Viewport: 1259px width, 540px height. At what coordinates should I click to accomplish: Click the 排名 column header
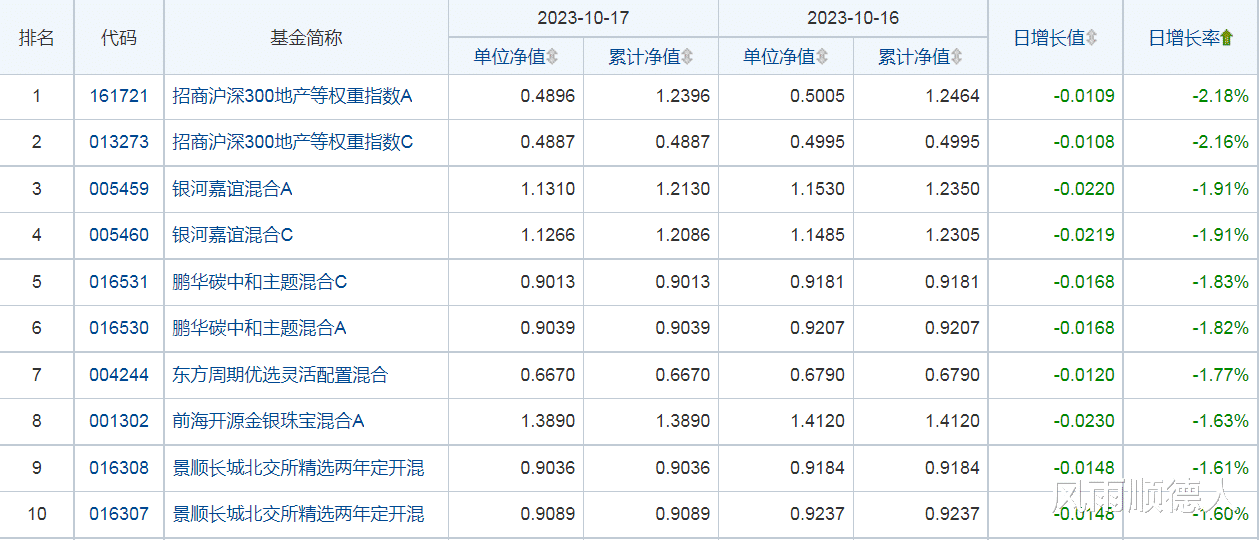coord(37,38)
